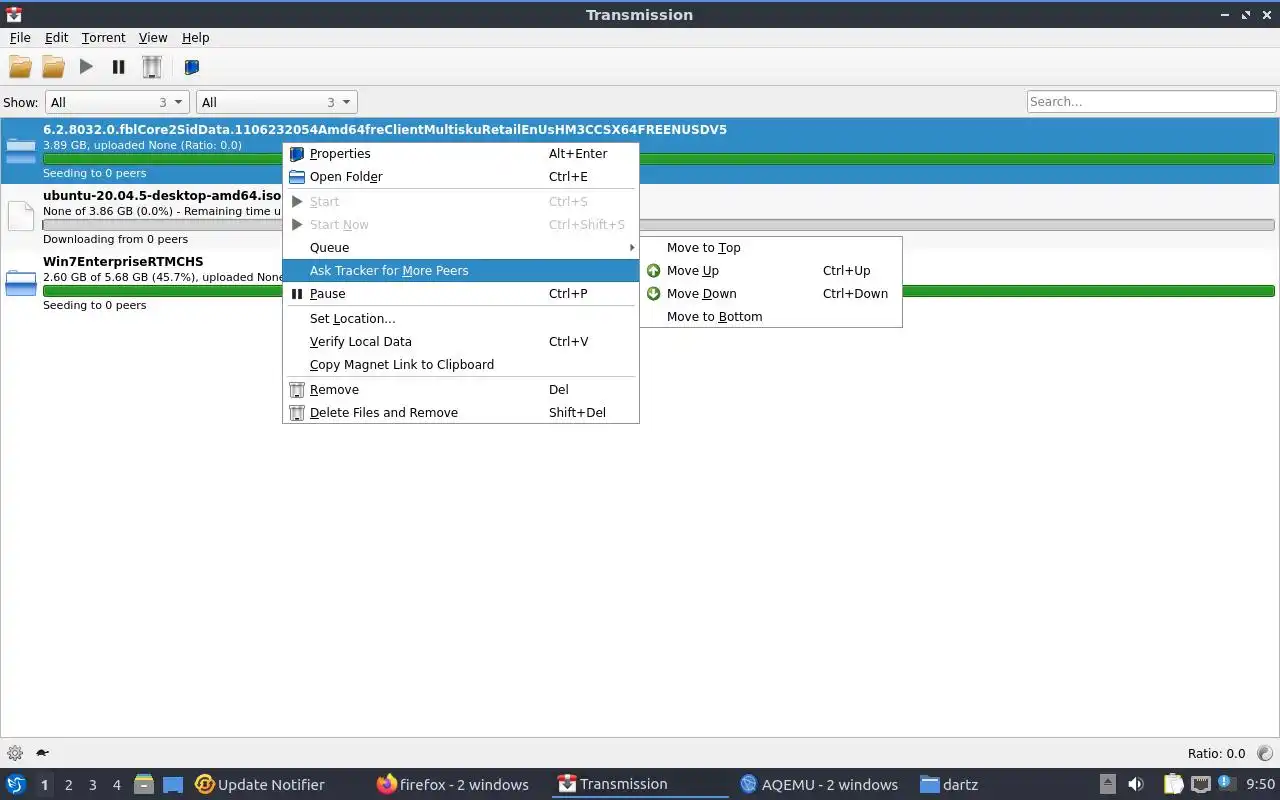Toggle turtle alternative speed limits

point(43,753)
